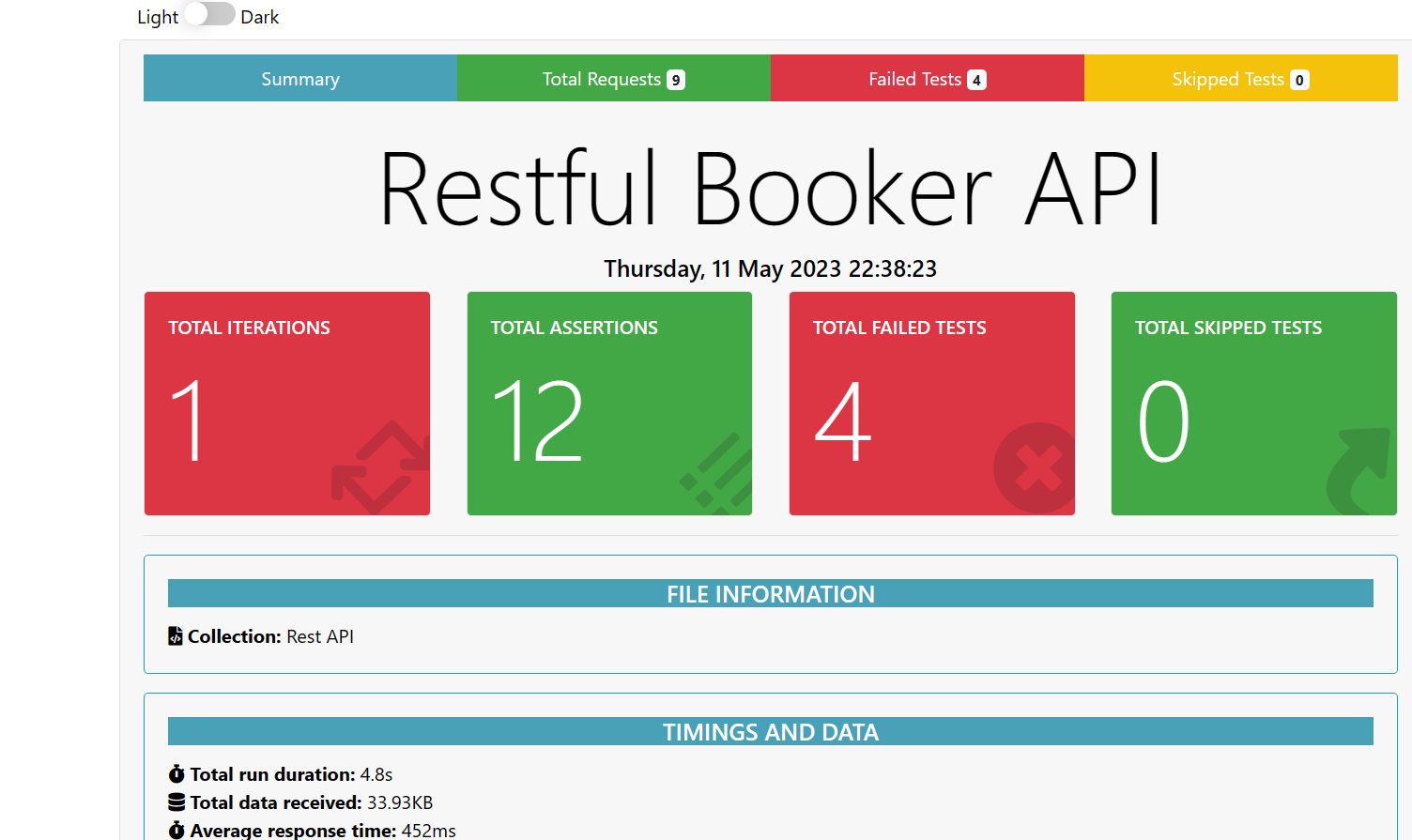Click the Dark label beside the theme switch
The image size is (1412, 840).
coord(260,16)
